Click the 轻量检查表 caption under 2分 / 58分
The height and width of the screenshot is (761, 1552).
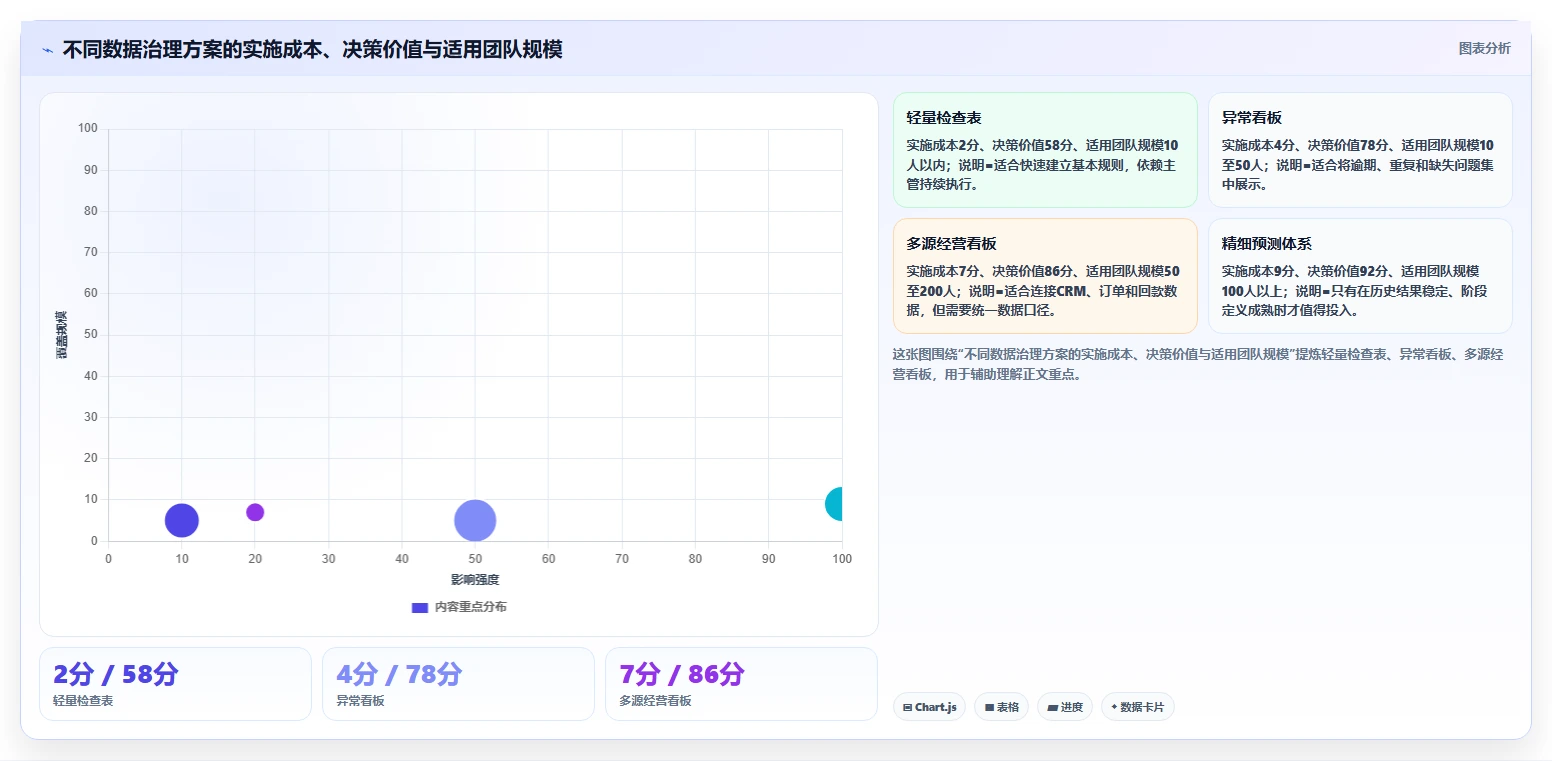83,701
